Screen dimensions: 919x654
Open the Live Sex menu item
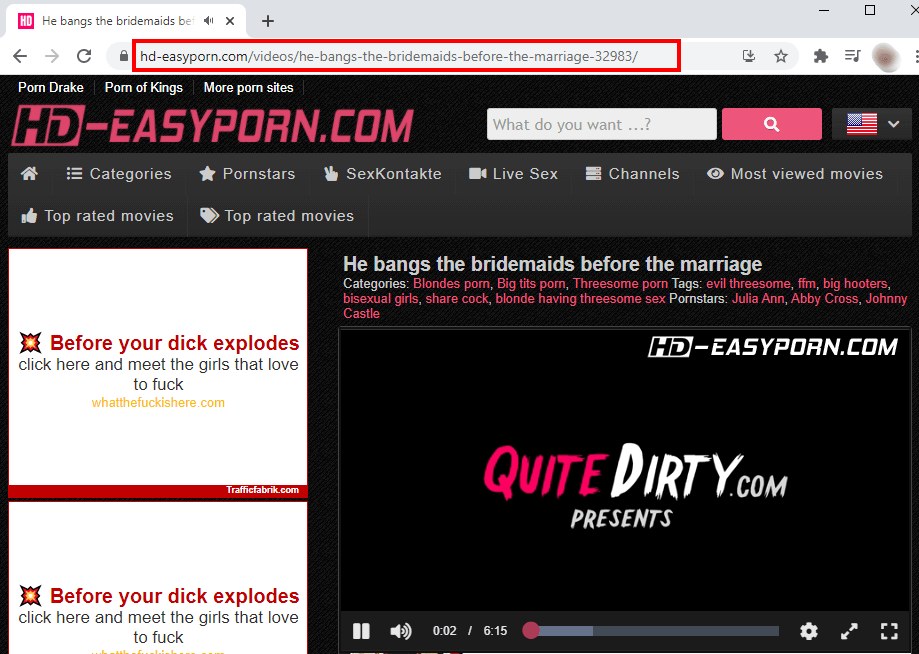click(x=513, y=173)
